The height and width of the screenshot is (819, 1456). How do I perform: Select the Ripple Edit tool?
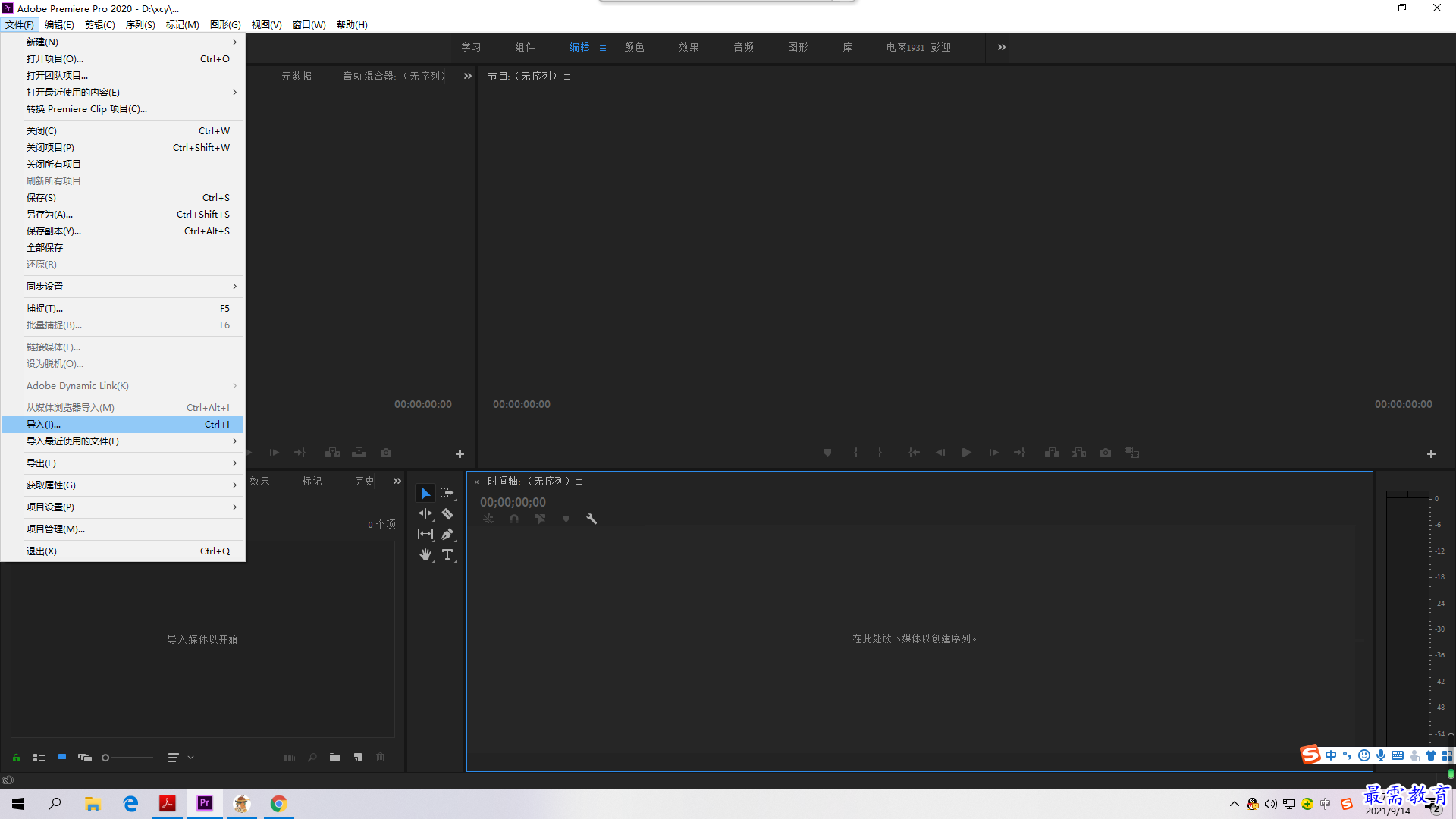425,514
